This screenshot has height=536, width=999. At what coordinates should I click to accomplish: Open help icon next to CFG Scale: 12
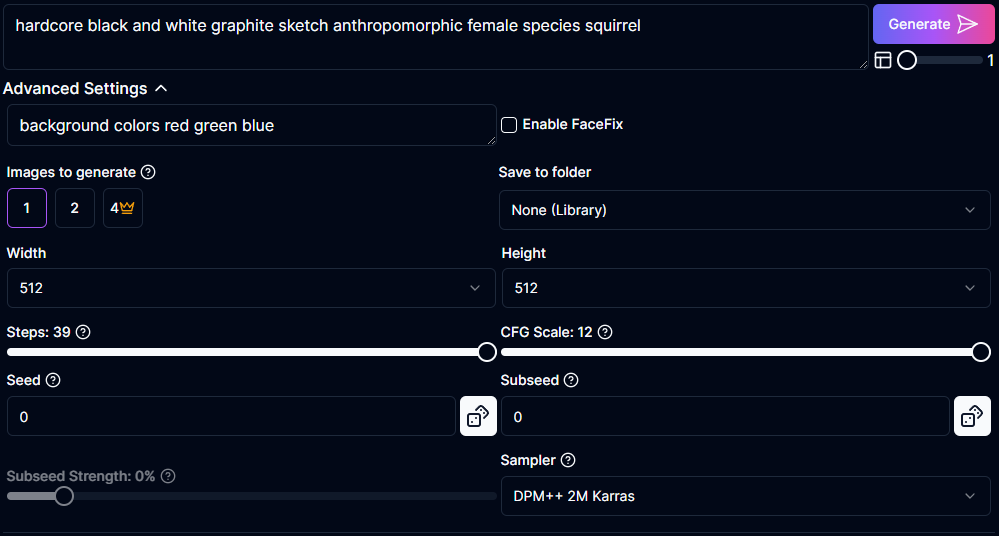[605, 332]
